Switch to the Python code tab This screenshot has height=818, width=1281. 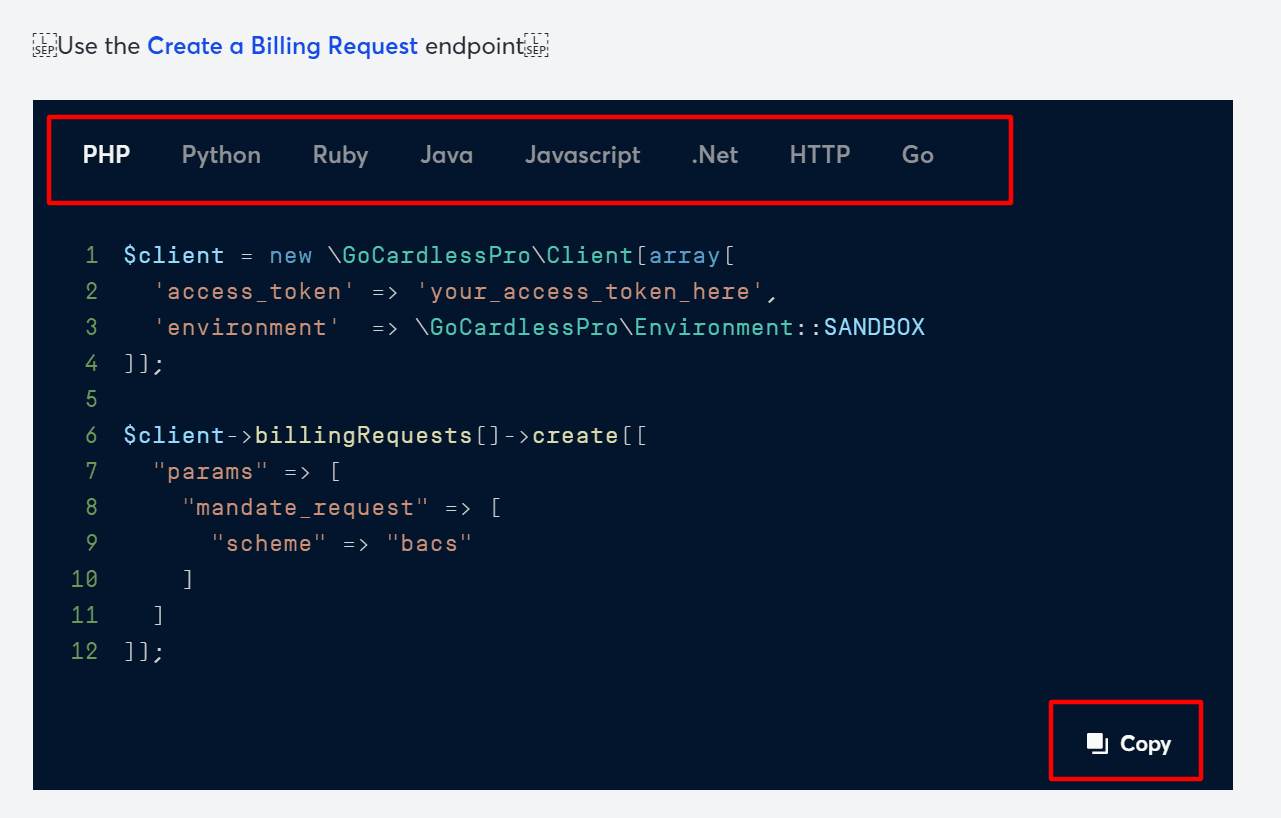pos(221,155)
